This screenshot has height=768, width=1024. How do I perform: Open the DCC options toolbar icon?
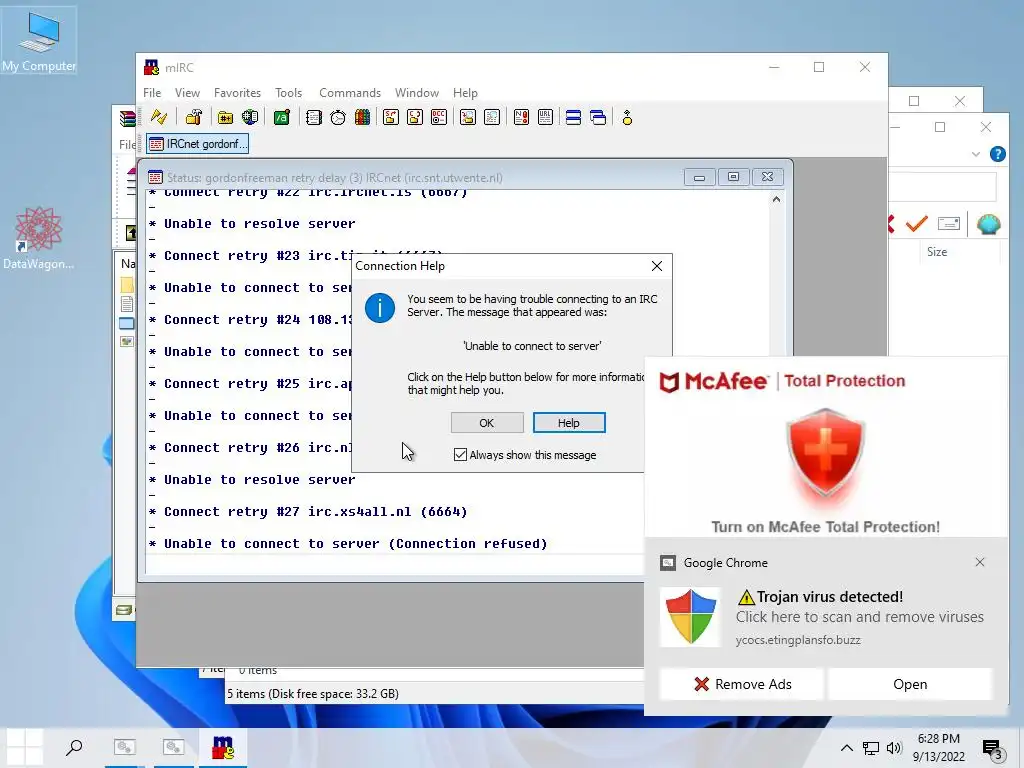coord(439,118)
